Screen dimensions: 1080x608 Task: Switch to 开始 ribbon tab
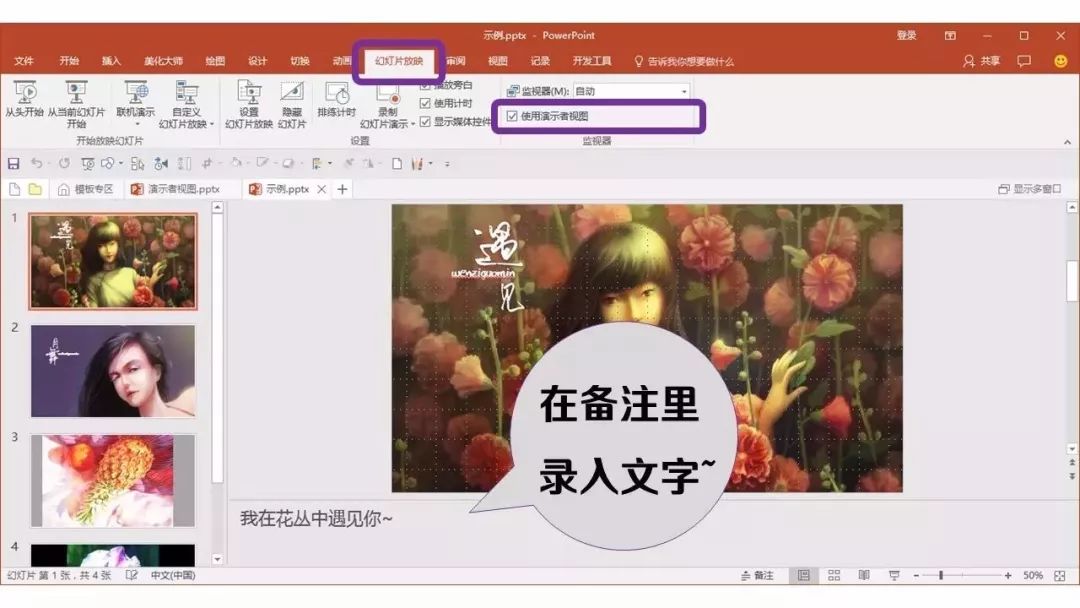[69, 61]
